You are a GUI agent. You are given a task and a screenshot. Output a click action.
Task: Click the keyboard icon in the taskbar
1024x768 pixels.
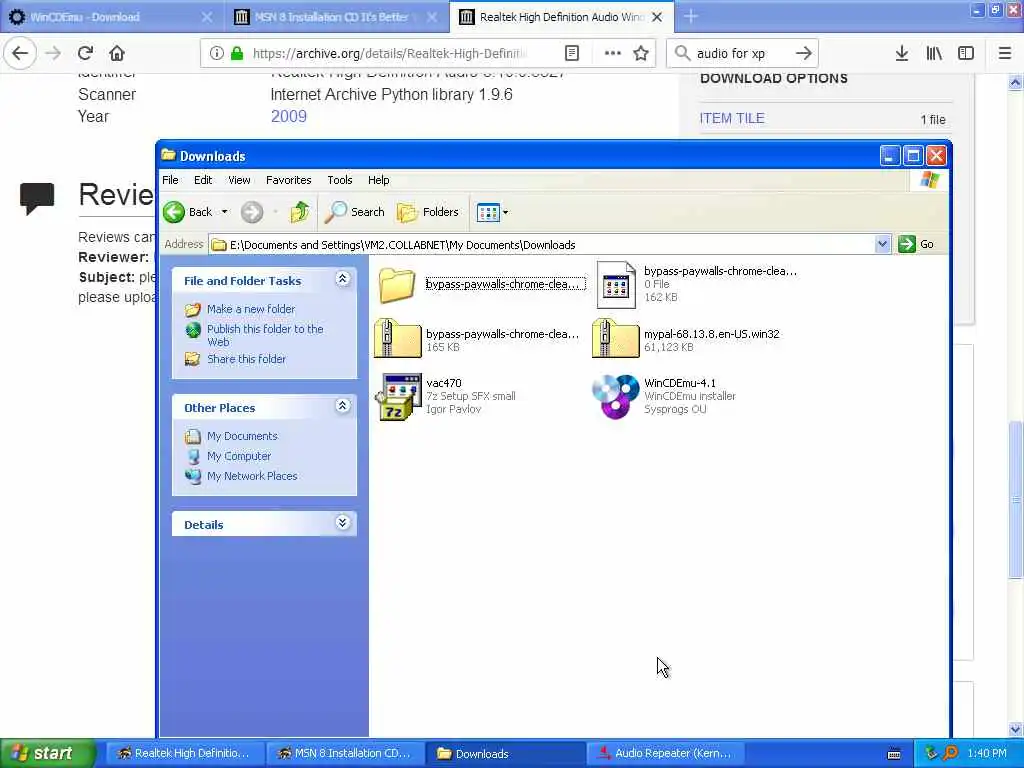click(894, 754)
